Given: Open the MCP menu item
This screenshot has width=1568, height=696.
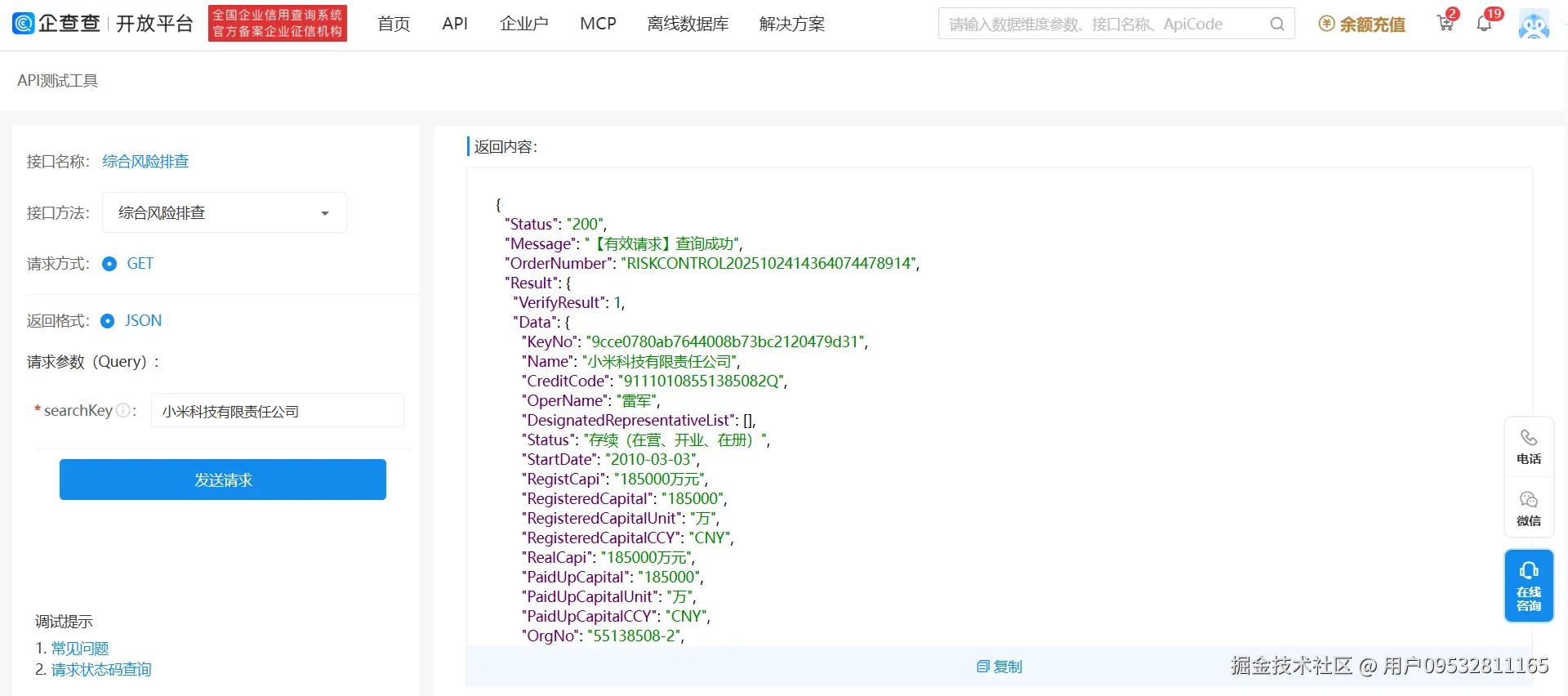Looking at the screenshot, I should 598,24.
